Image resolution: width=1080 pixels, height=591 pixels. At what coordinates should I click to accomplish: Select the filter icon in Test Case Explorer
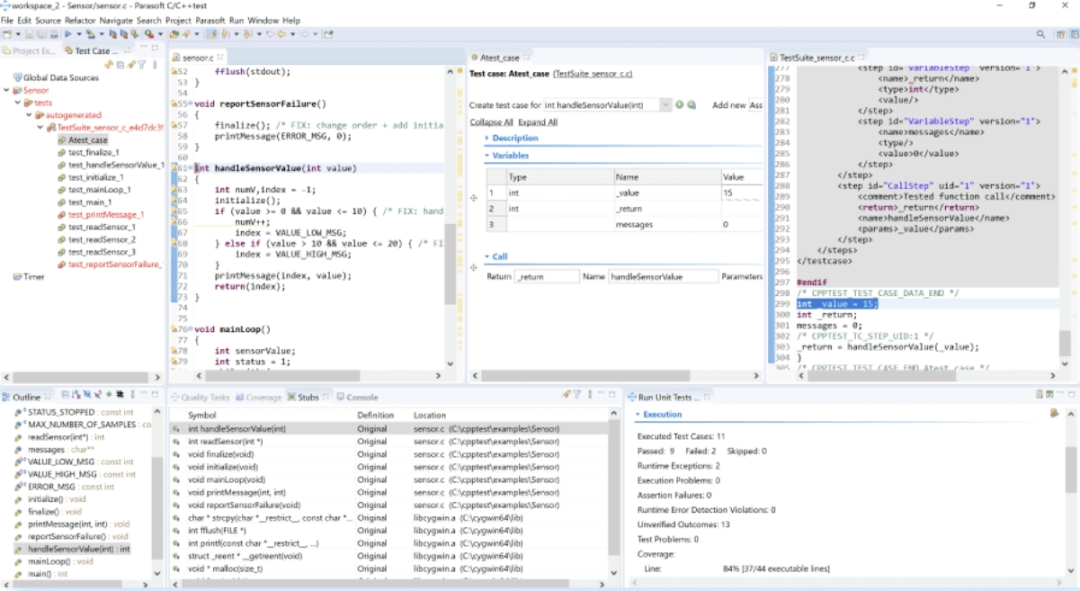pyautogui.click(x=142, y=63)
